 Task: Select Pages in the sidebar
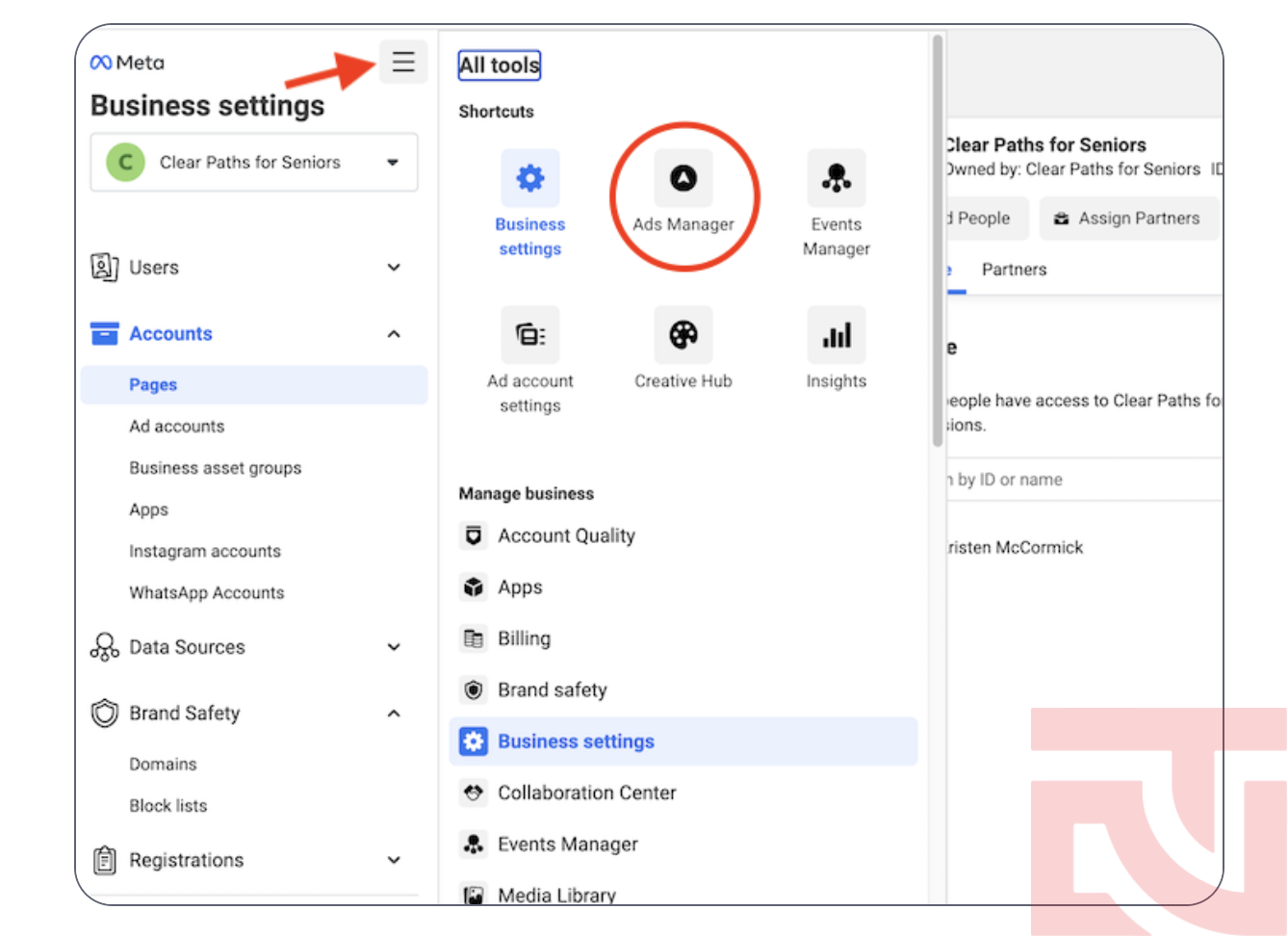[254, 385]
